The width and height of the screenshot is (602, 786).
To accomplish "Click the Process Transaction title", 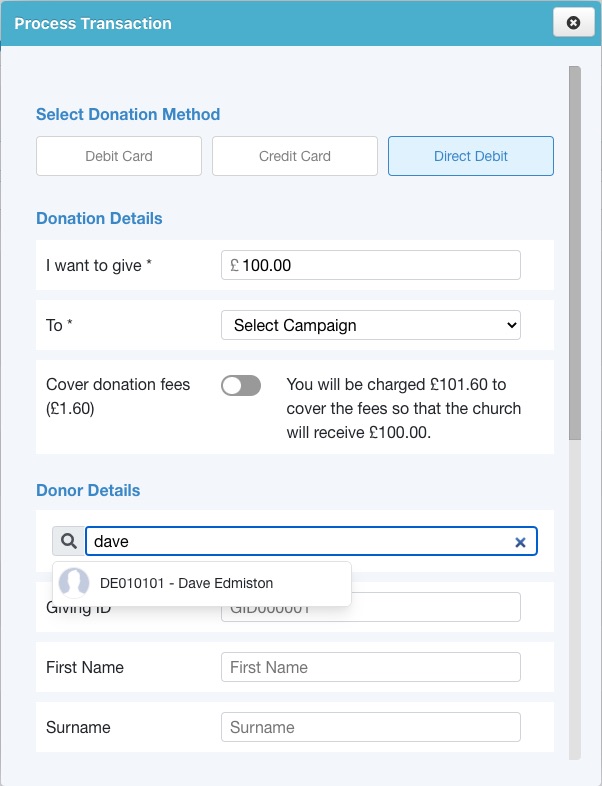I will (x=93, y=23).
